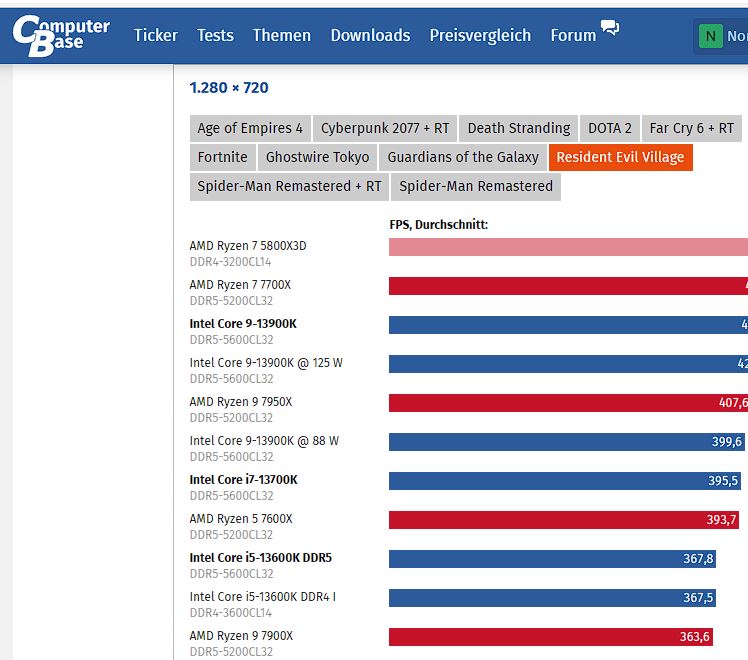Select Spider-Man Remastered + RT tab
The height and width of the screenshot is (660, 748).
(289, 186)
